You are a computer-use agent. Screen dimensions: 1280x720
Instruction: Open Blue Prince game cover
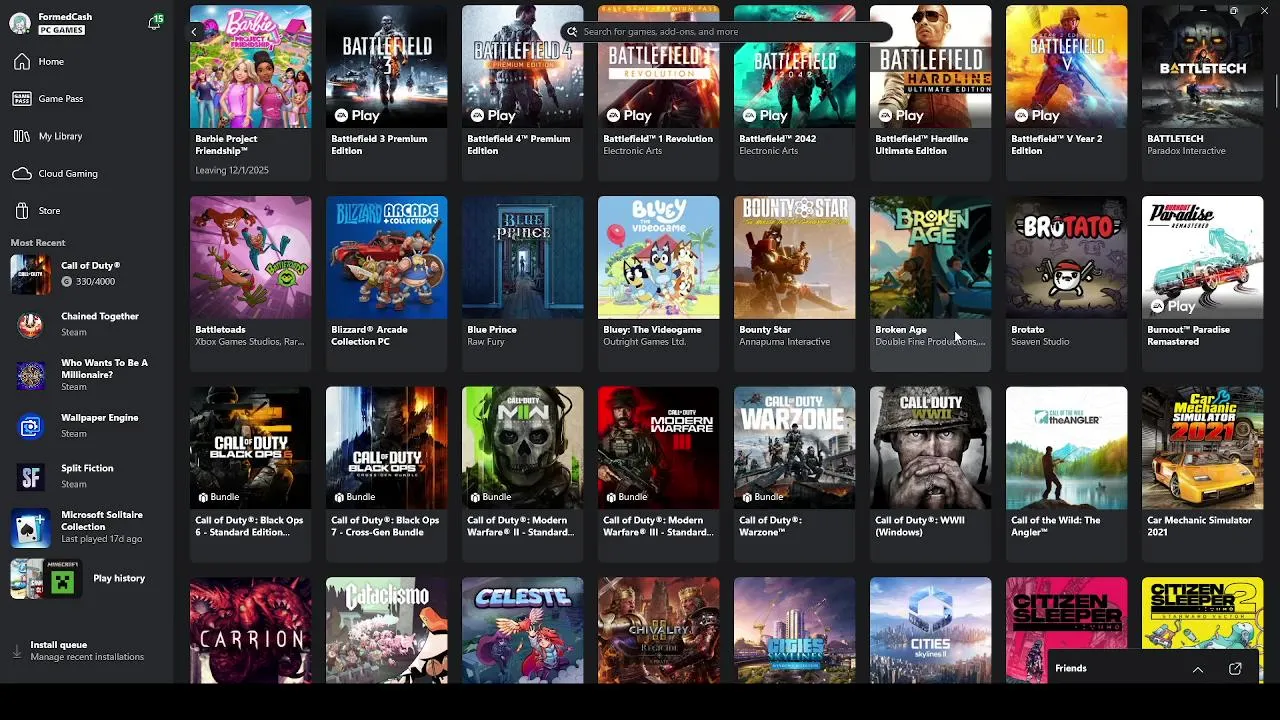tap(522, 257)
